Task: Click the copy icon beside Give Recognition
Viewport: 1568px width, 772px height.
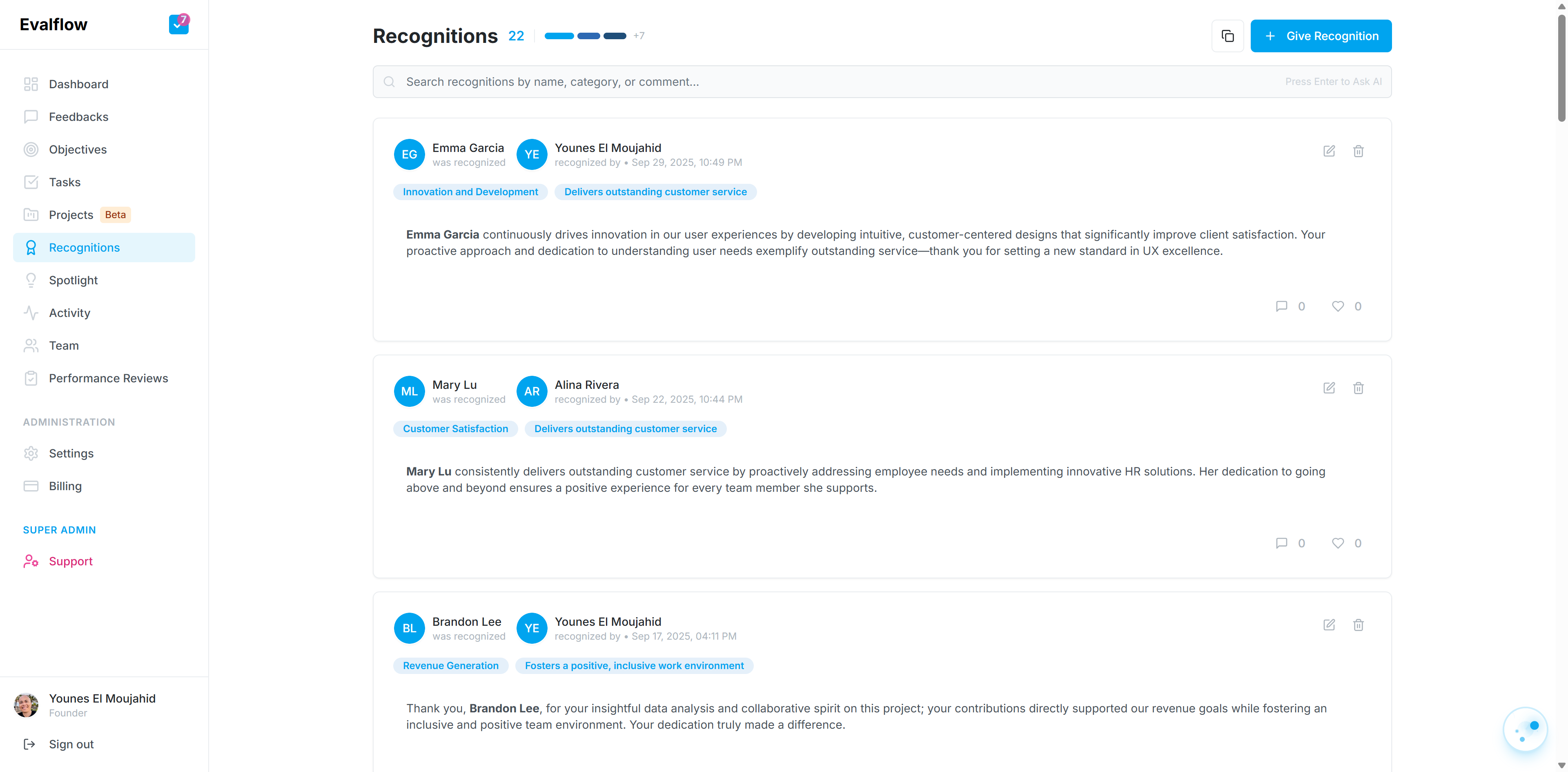Action: coord(1227,36)
